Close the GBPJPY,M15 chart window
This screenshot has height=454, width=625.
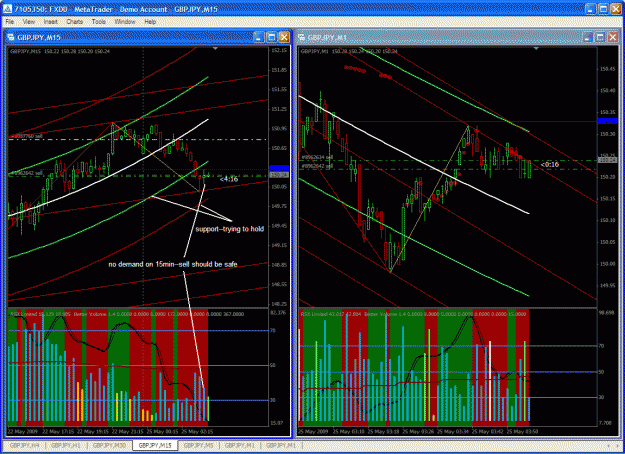284,37
